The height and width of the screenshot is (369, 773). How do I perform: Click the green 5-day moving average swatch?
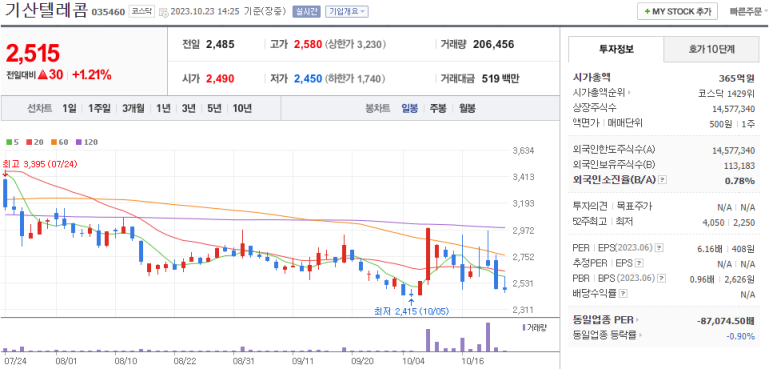pos(8,142)
